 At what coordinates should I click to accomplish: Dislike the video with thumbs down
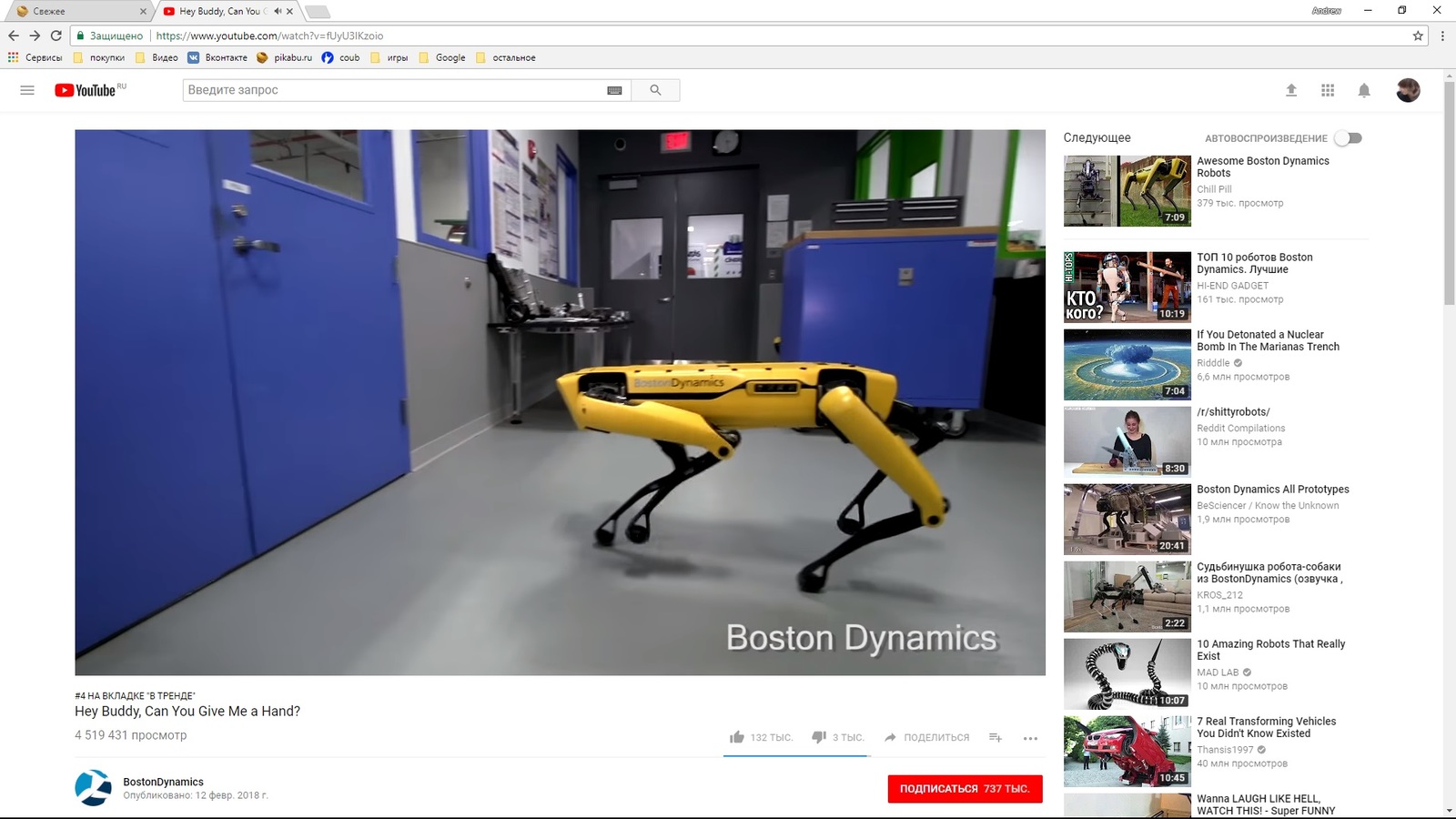(x=837, y=737)
